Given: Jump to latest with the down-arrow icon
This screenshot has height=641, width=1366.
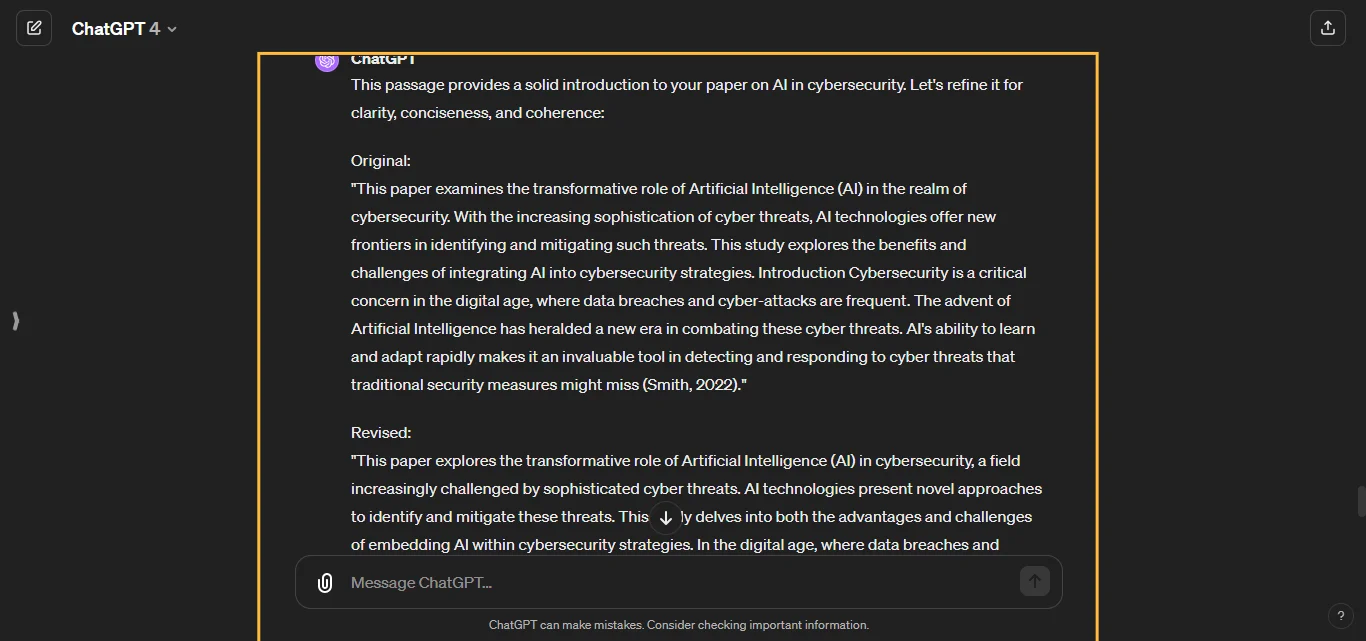Looking at the screenshot, I should click(x=666, y=518).
